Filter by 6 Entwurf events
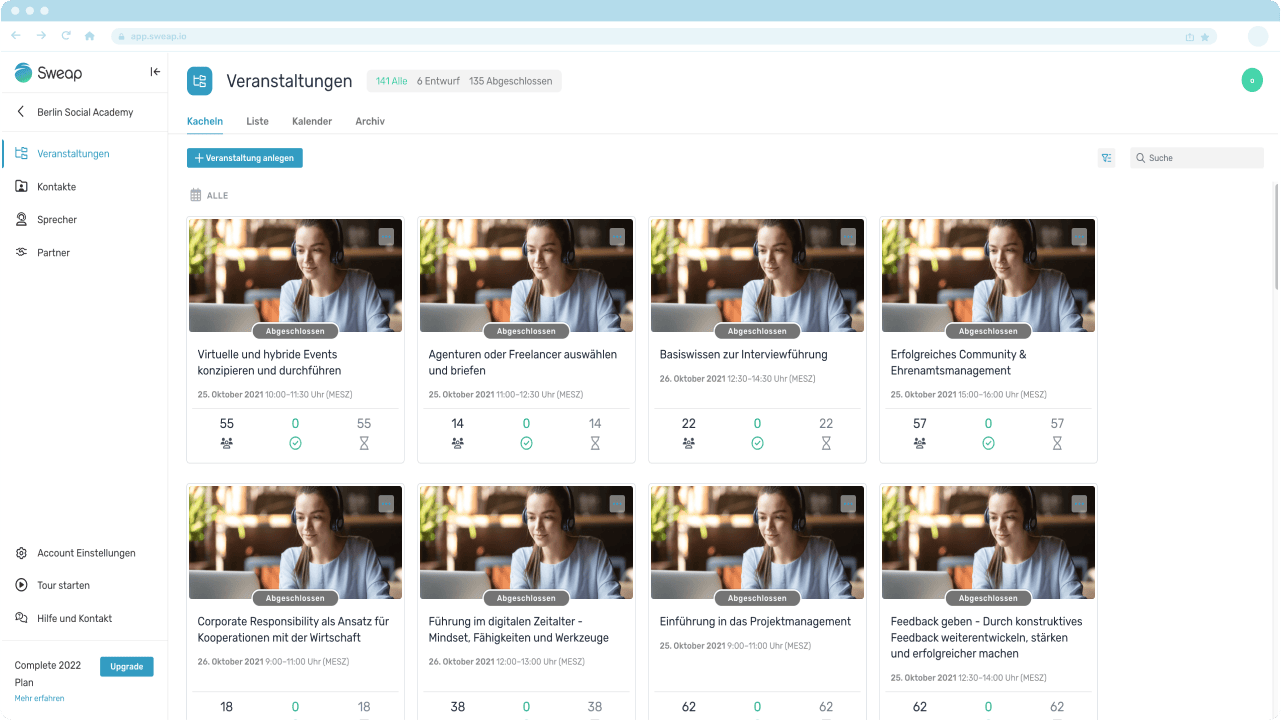1281x720 pixels. pos(438,81)
